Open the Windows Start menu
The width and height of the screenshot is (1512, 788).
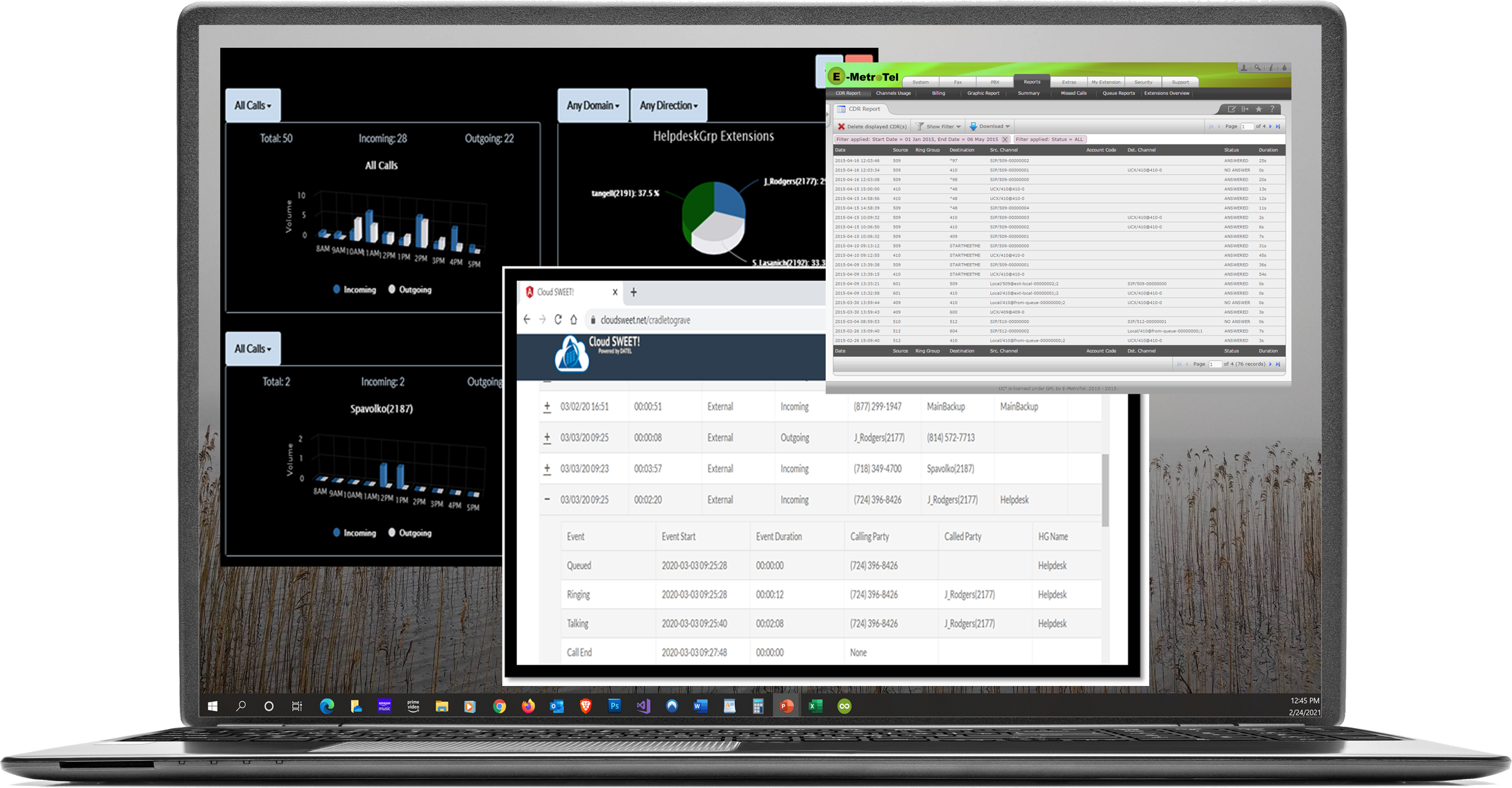point(213,706)
